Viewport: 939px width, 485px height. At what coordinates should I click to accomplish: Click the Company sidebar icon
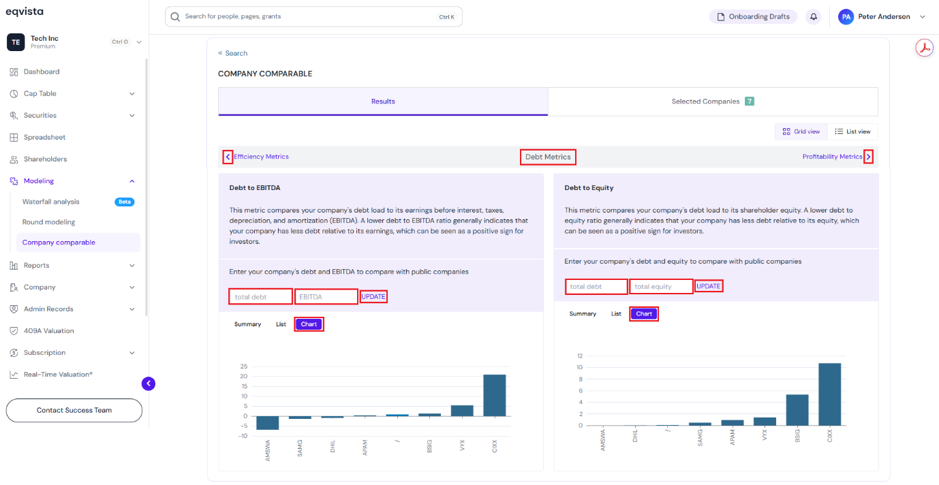click(x=14, y=287)
